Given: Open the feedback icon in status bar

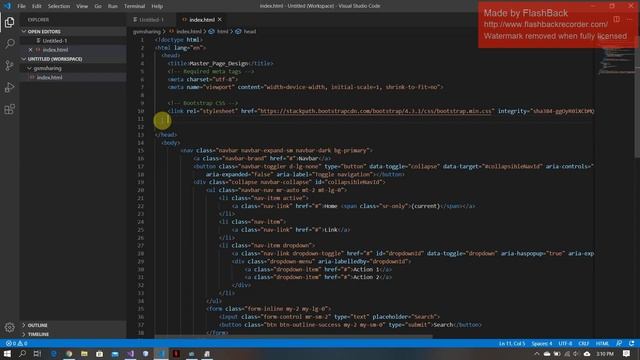Looking at the screenshot, I should [619, 344].
